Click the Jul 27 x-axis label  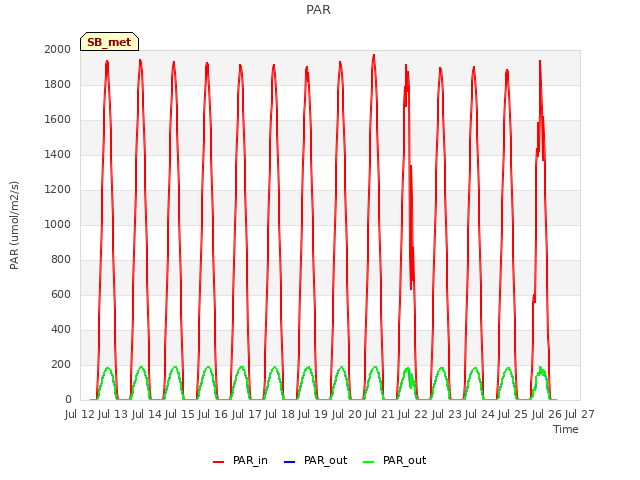[580, 414]
